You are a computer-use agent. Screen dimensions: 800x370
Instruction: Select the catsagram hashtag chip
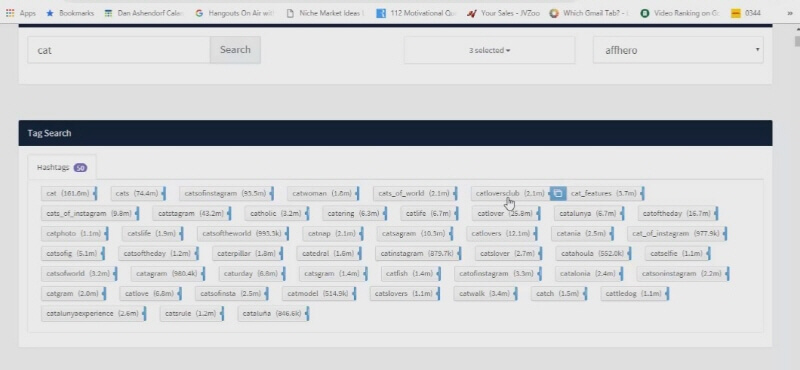[415, 233]
